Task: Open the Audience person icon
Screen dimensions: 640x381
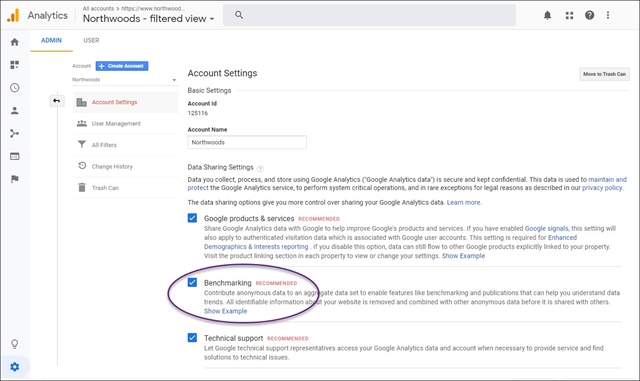Action: click(15, 111)
